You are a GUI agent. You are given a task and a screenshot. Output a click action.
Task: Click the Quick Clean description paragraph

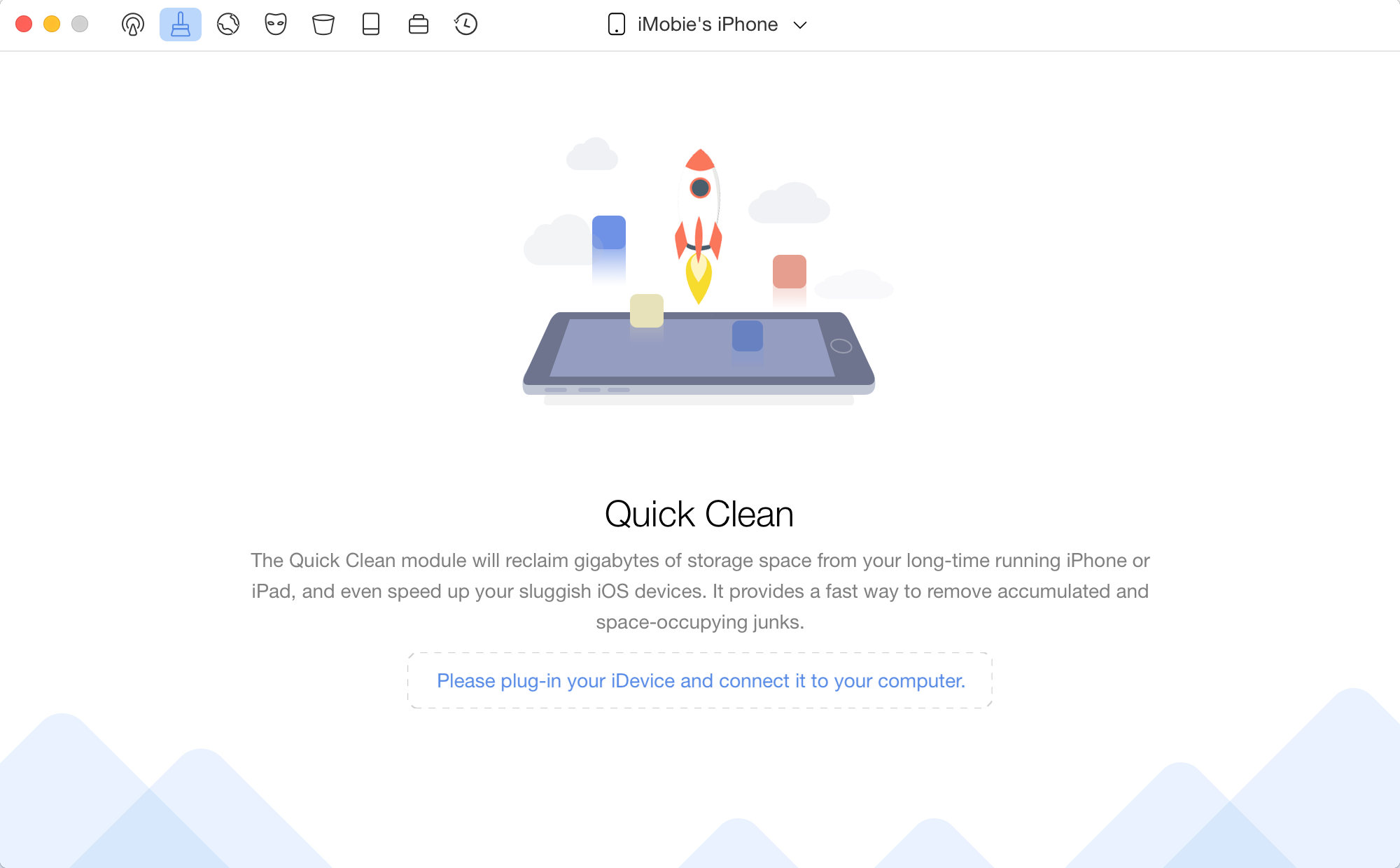700,591
